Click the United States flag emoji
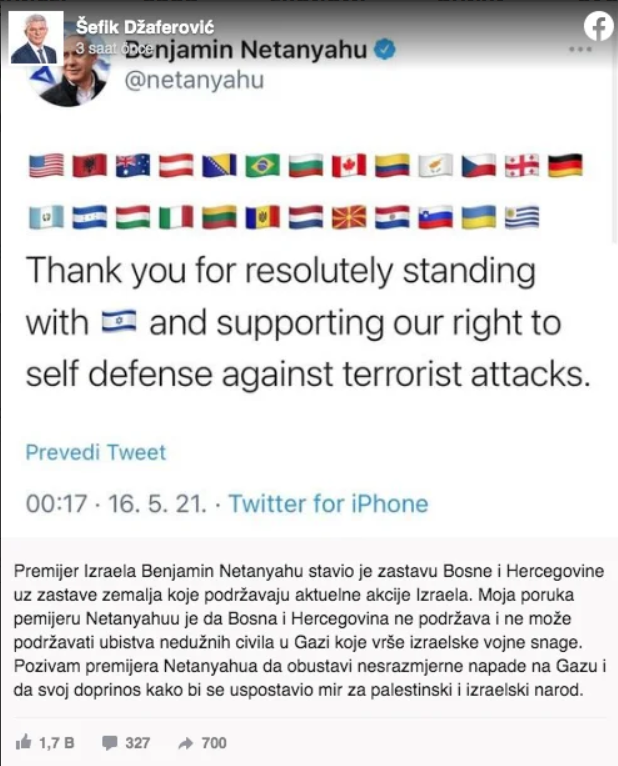 click(46, 165)
